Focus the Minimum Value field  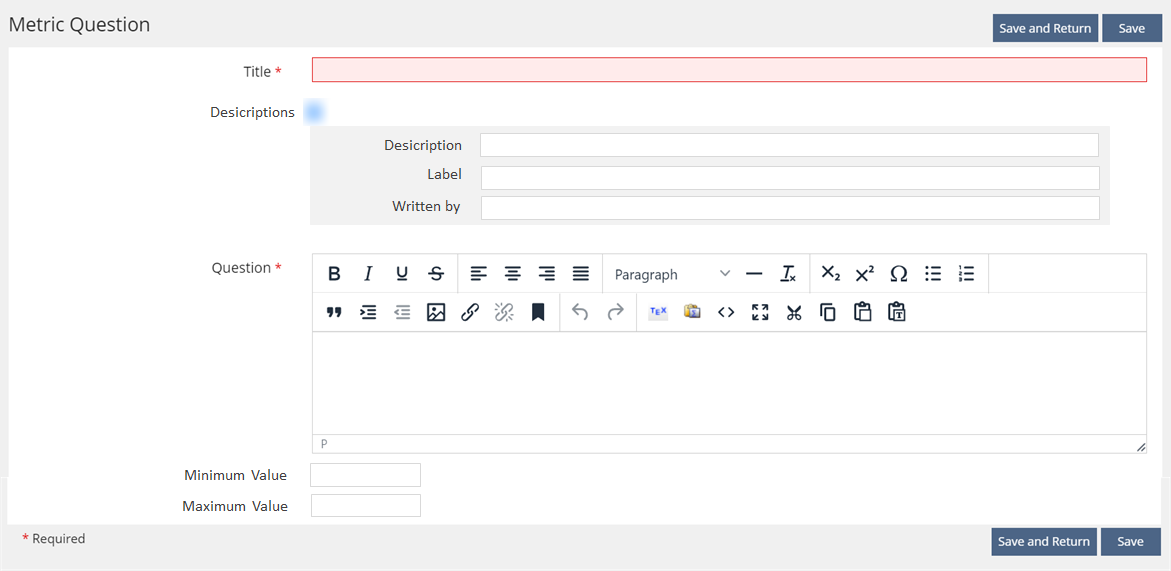(x=365, y=475)
